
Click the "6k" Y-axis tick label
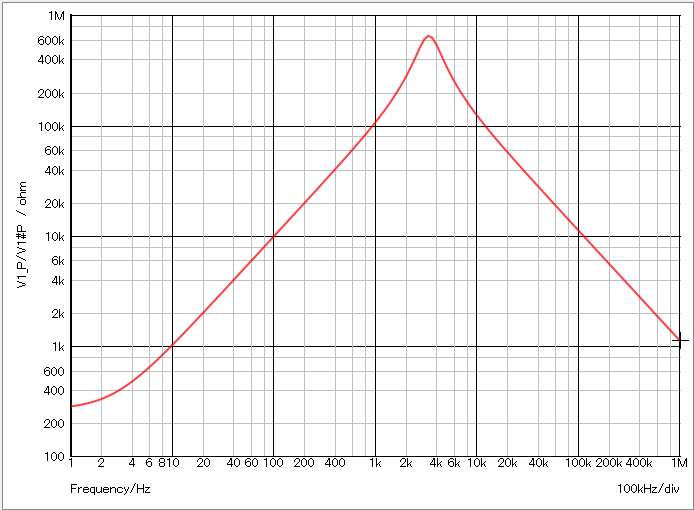click(x=58, y=261)
